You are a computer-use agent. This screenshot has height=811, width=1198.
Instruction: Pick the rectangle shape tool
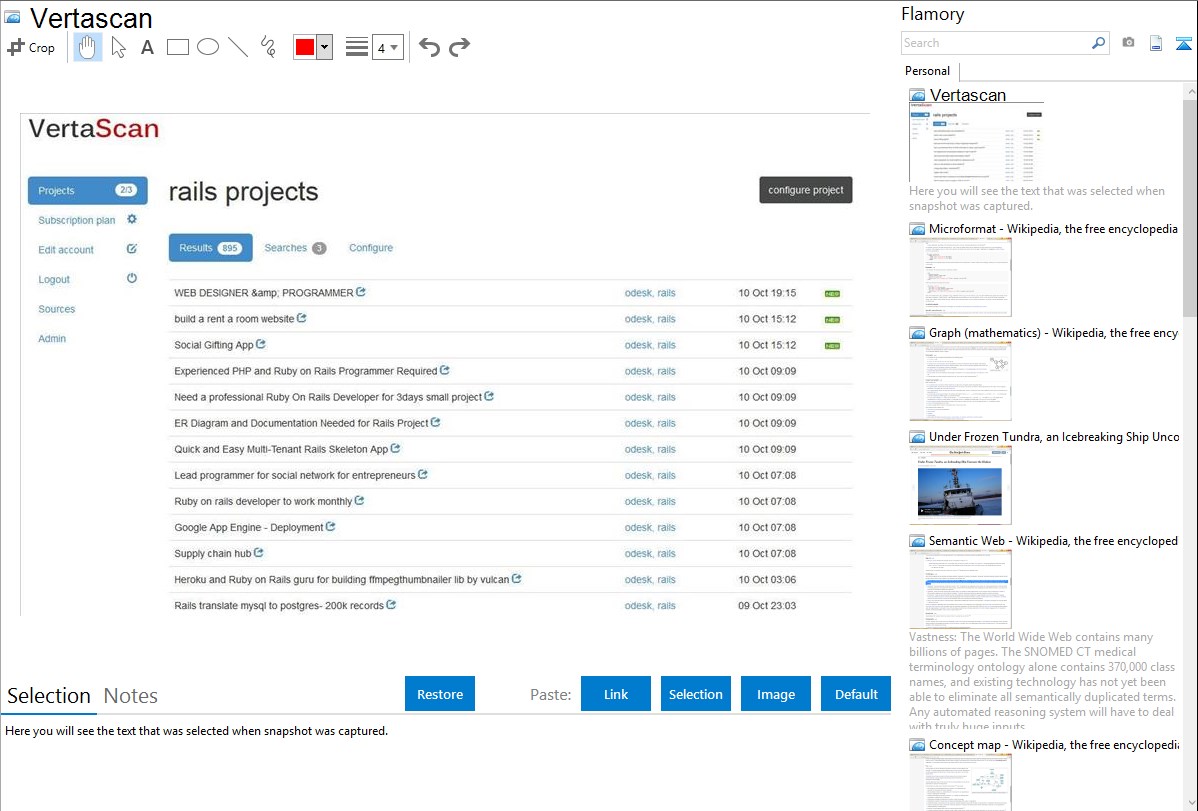pyautogui.click(x=178, y=47)
